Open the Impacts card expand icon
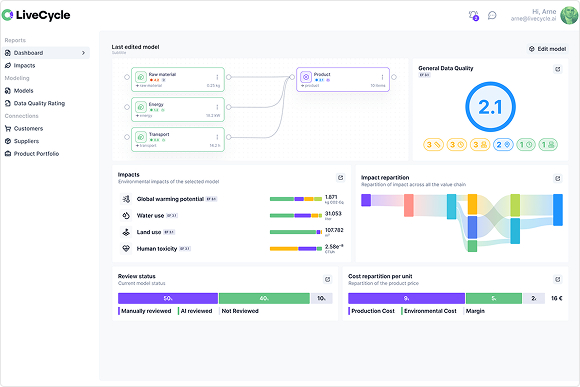The height and width of the screenshot is (387, 580). pos(340,178)
